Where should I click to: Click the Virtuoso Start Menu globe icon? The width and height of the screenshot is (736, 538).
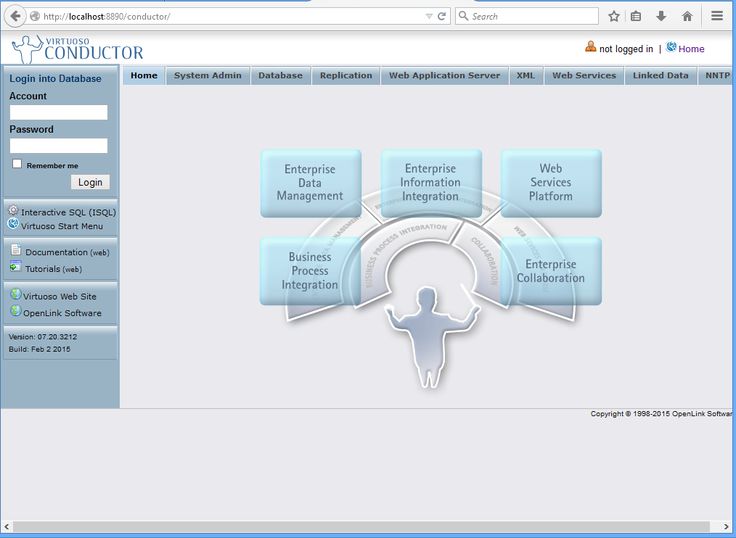click(13, 224)
